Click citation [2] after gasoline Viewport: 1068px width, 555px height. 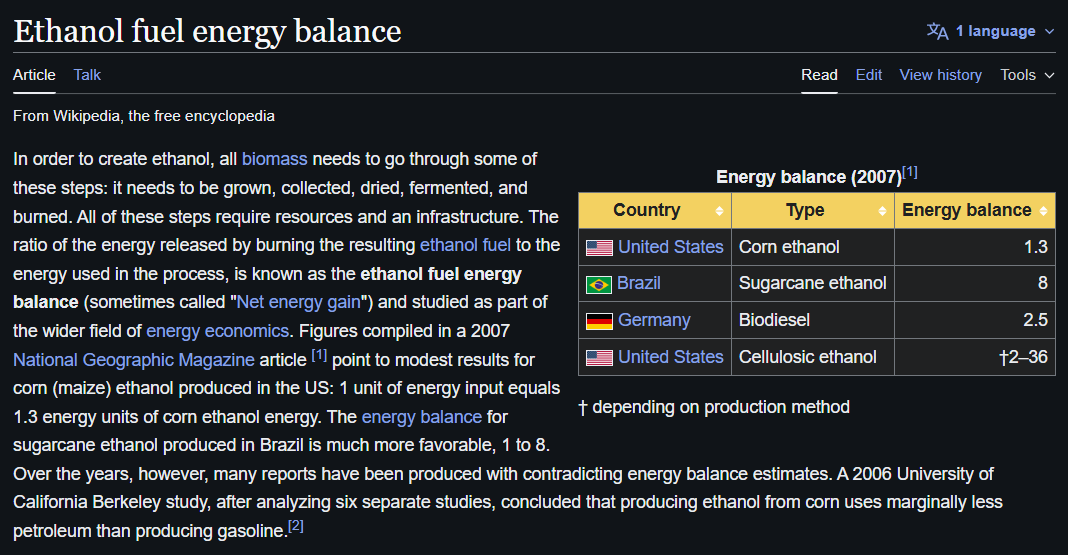pyautogui.click(x=296, y=526)
